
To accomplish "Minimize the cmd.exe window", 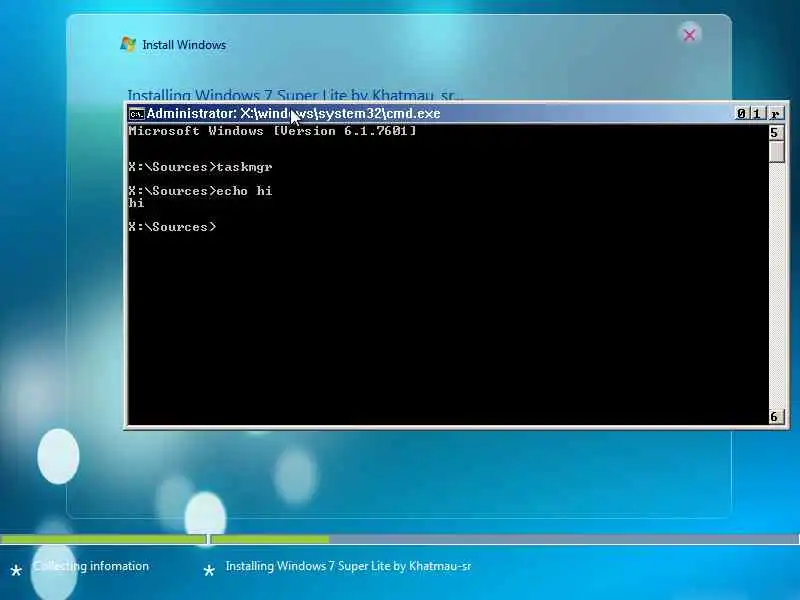I will pyautogui.click(x=741, y=113).
